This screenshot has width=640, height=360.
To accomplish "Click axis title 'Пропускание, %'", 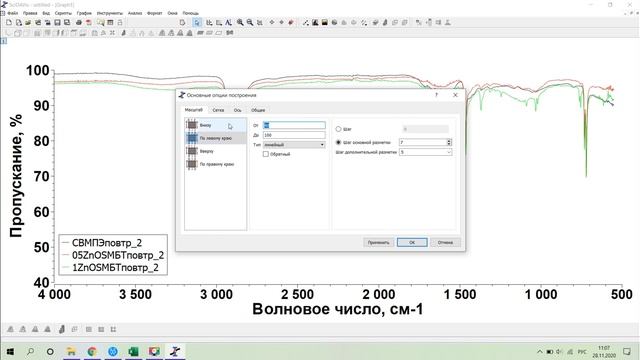I will [16, 176].
